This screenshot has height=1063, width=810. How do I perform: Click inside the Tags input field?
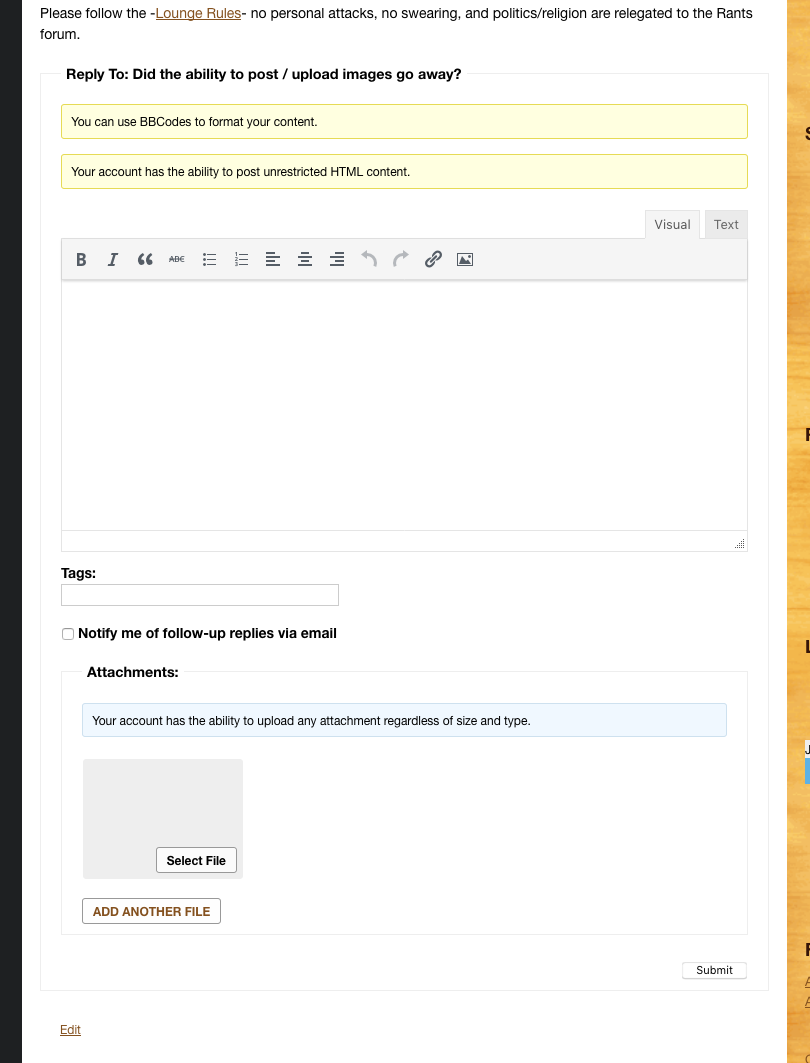(200, 595)
